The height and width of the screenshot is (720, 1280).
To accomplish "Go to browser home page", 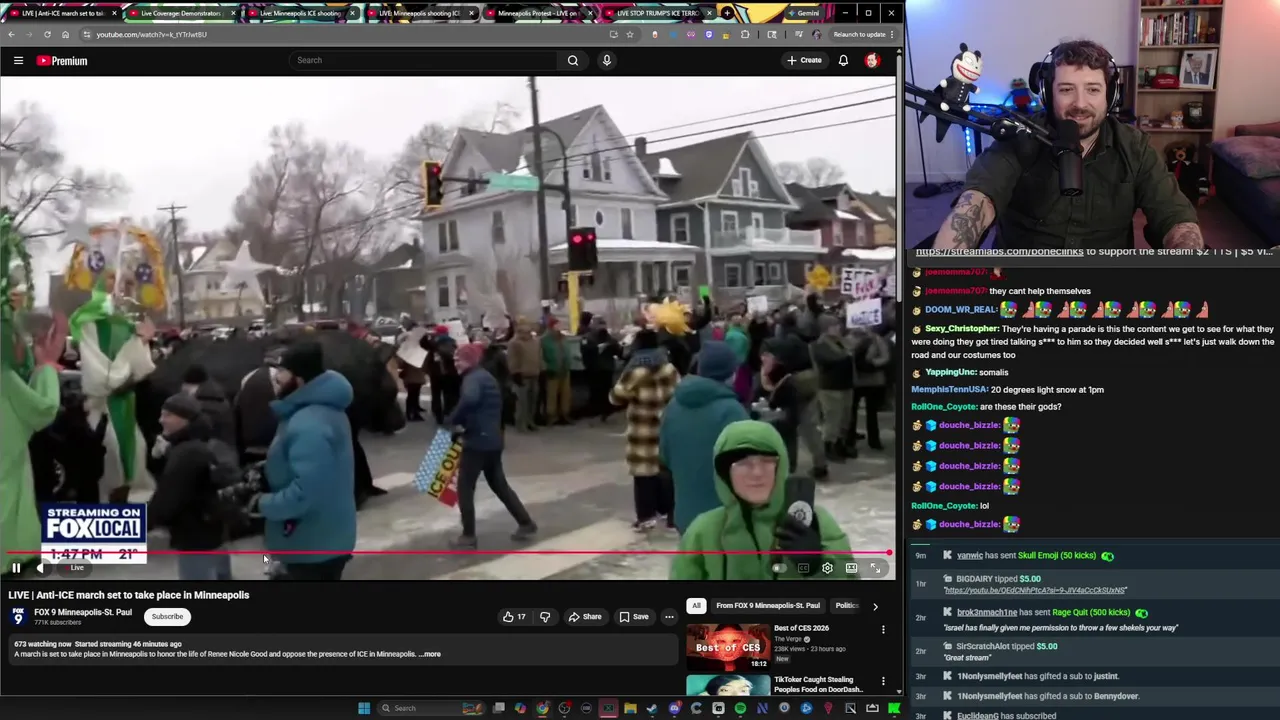I will pos(66,34).
